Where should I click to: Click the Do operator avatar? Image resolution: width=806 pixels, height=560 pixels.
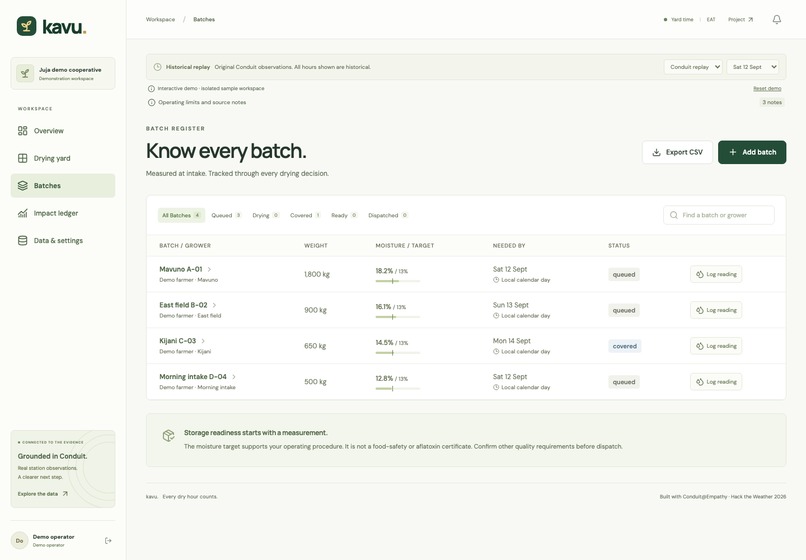tap(20, 540)
